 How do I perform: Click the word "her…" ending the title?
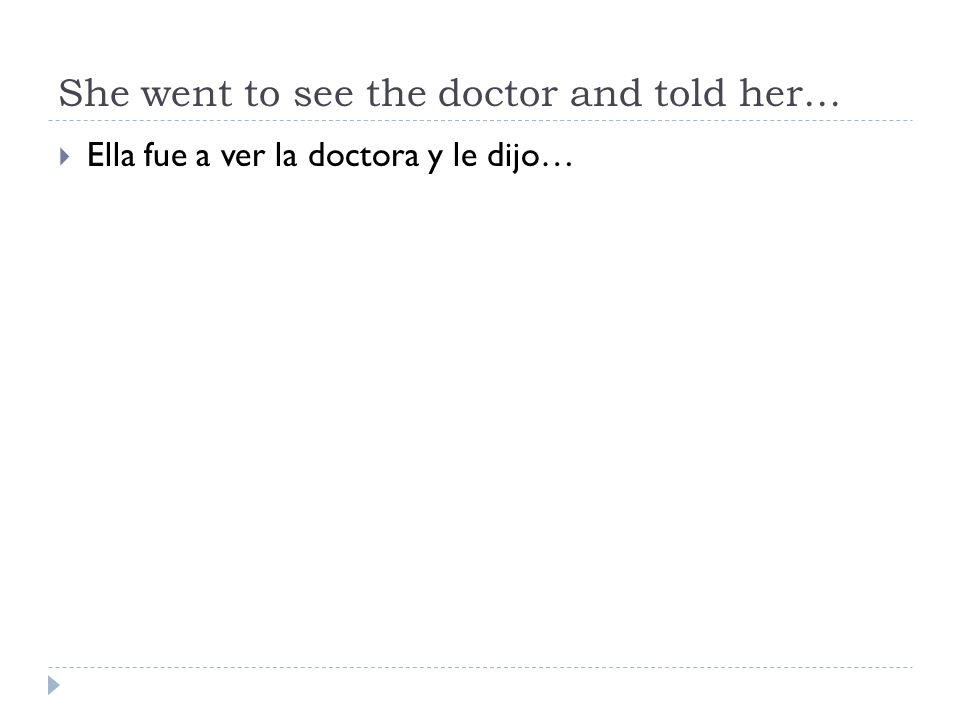(x=789, y=93)
